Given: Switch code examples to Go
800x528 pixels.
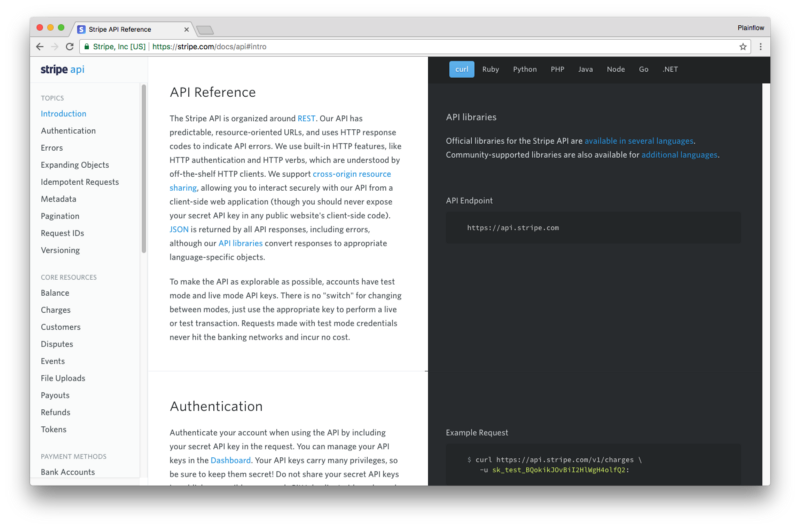Looking at the screenshot, I should [x=643, y=69].
